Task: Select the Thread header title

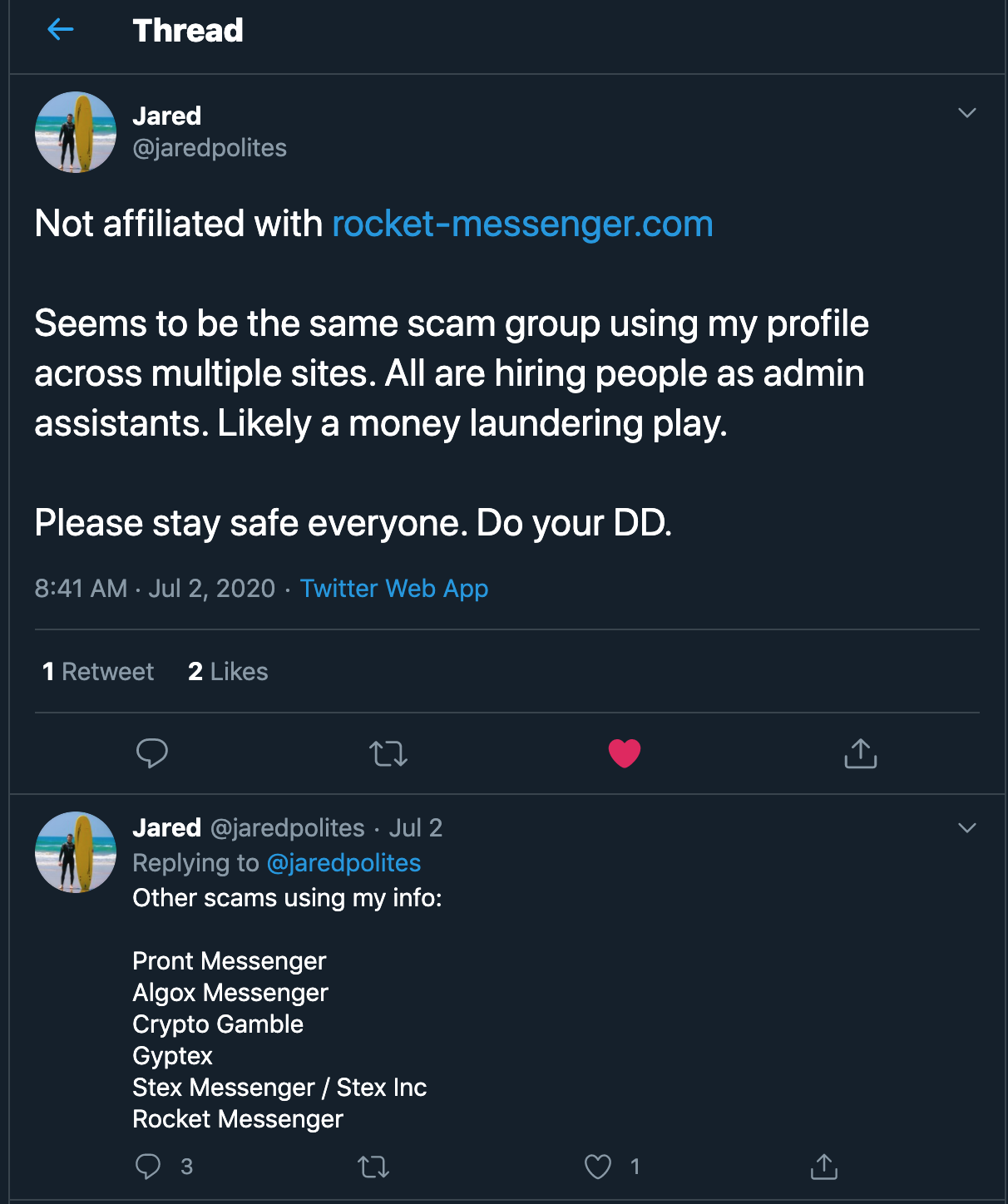Action: coord(187,30)
